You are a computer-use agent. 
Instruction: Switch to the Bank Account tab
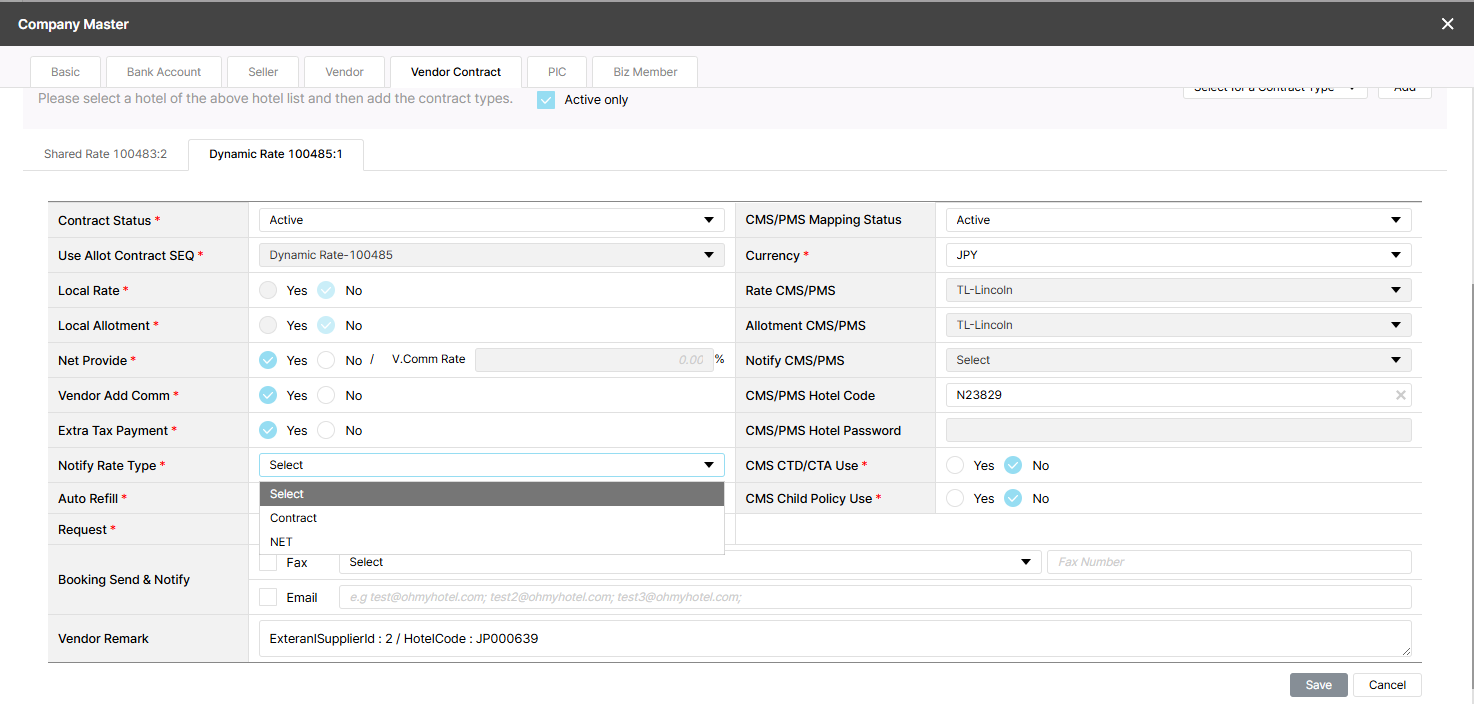(164, 72)
